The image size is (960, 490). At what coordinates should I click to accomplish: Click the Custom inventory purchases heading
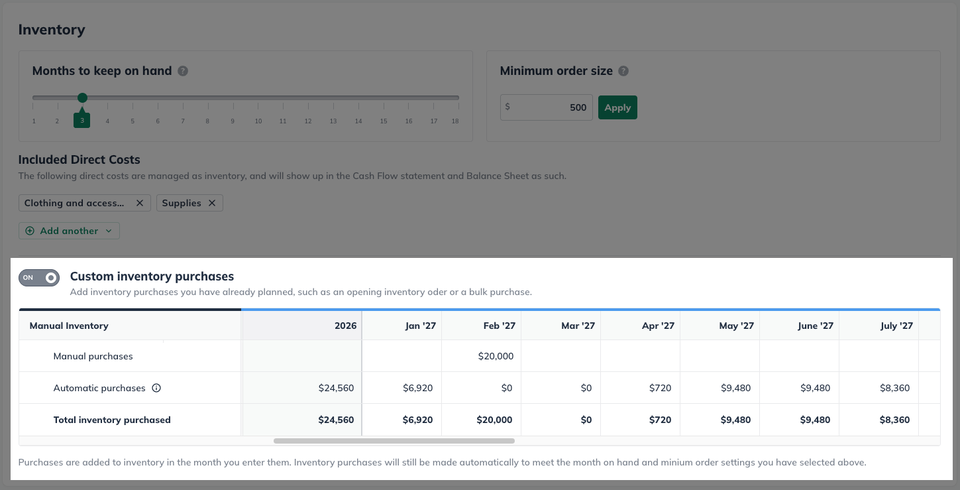click(152, 276)
